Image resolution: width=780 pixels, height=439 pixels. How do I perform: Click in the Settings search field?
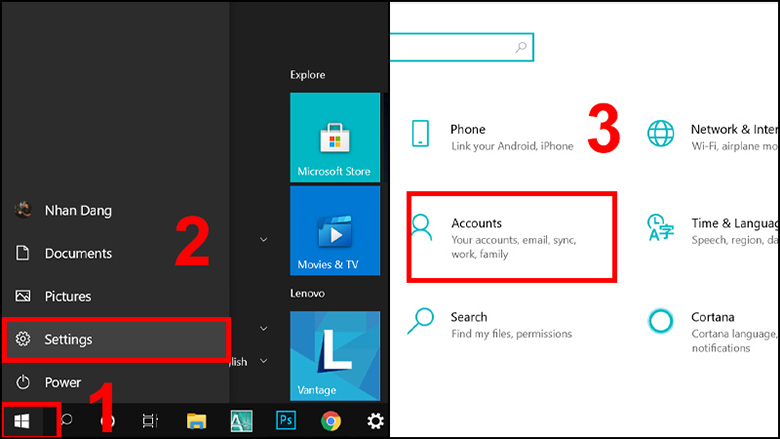[461, 47]
